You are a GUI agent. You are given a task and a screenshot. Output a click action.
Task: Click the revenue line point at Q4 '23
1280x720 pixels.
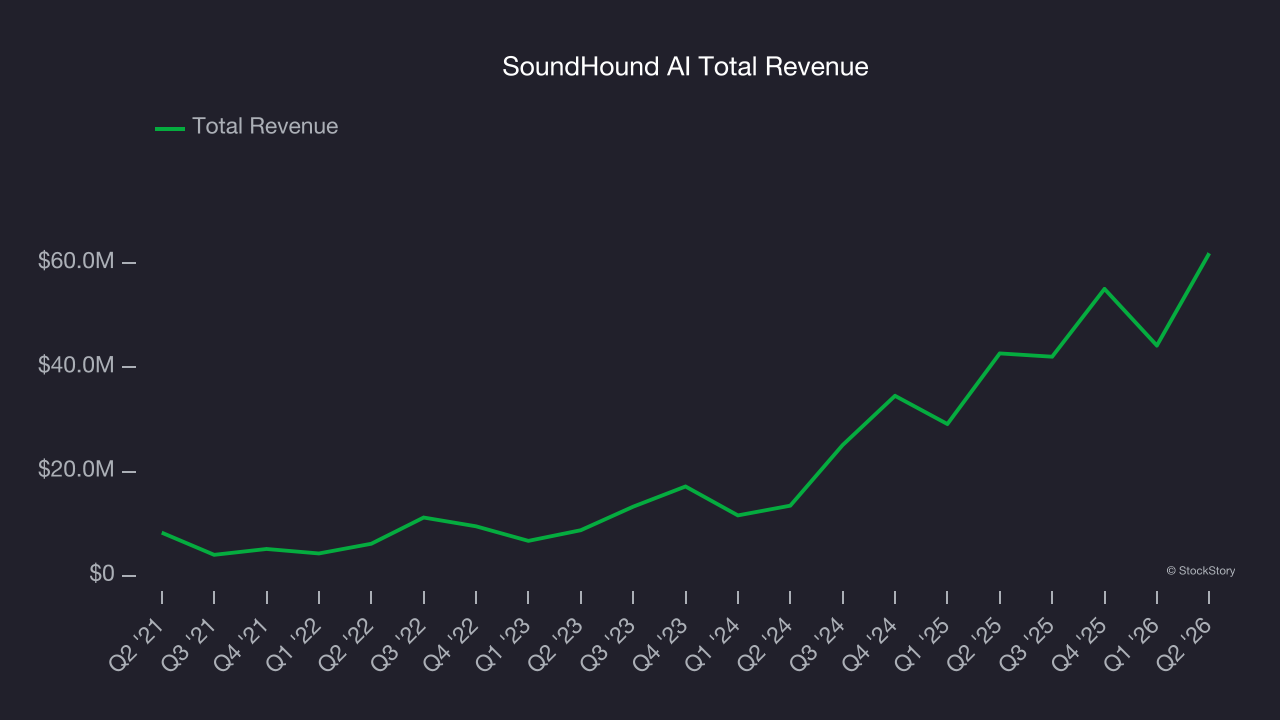tap(685, 486)
